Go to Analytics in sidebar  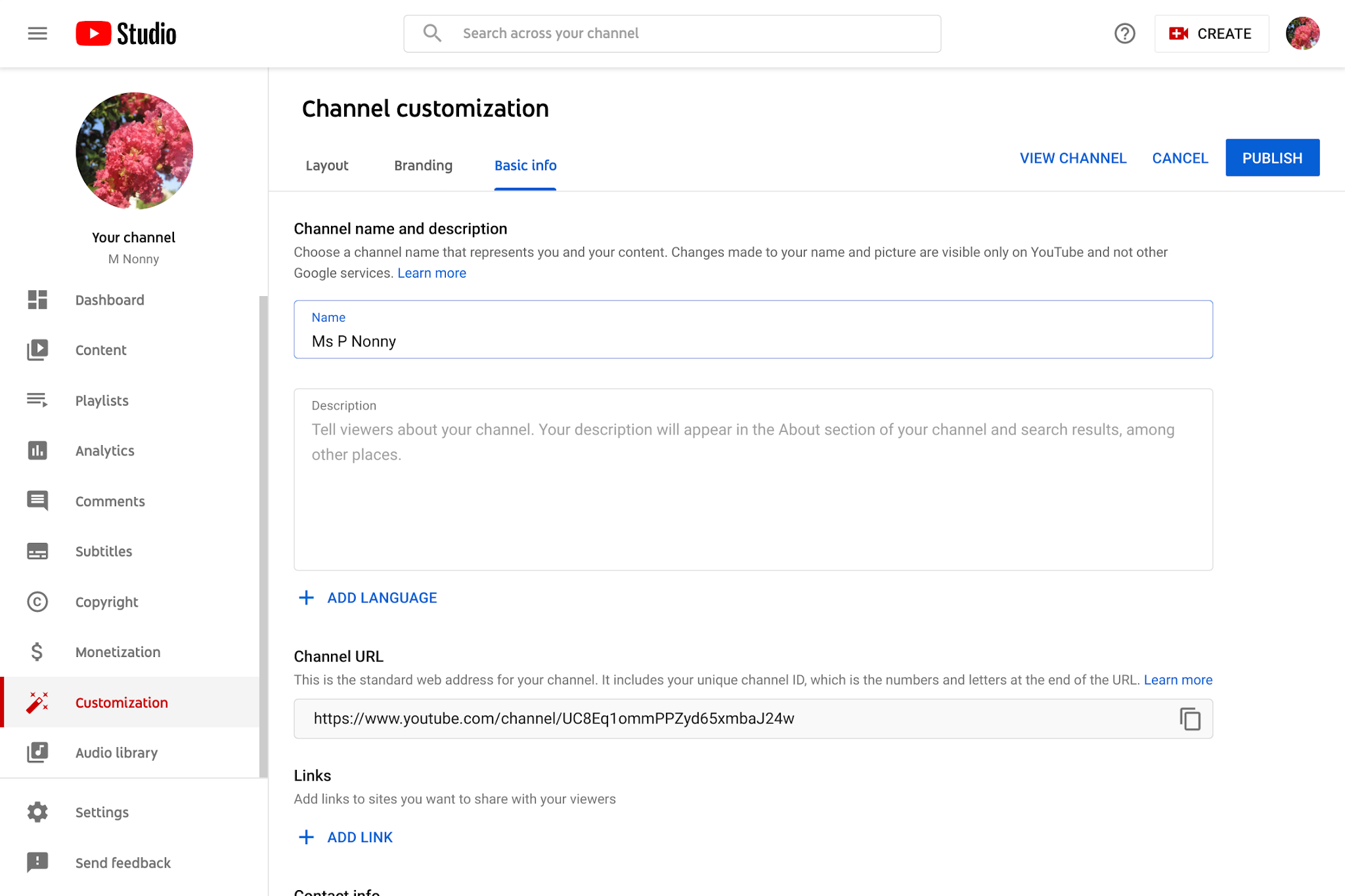(104, 451)
